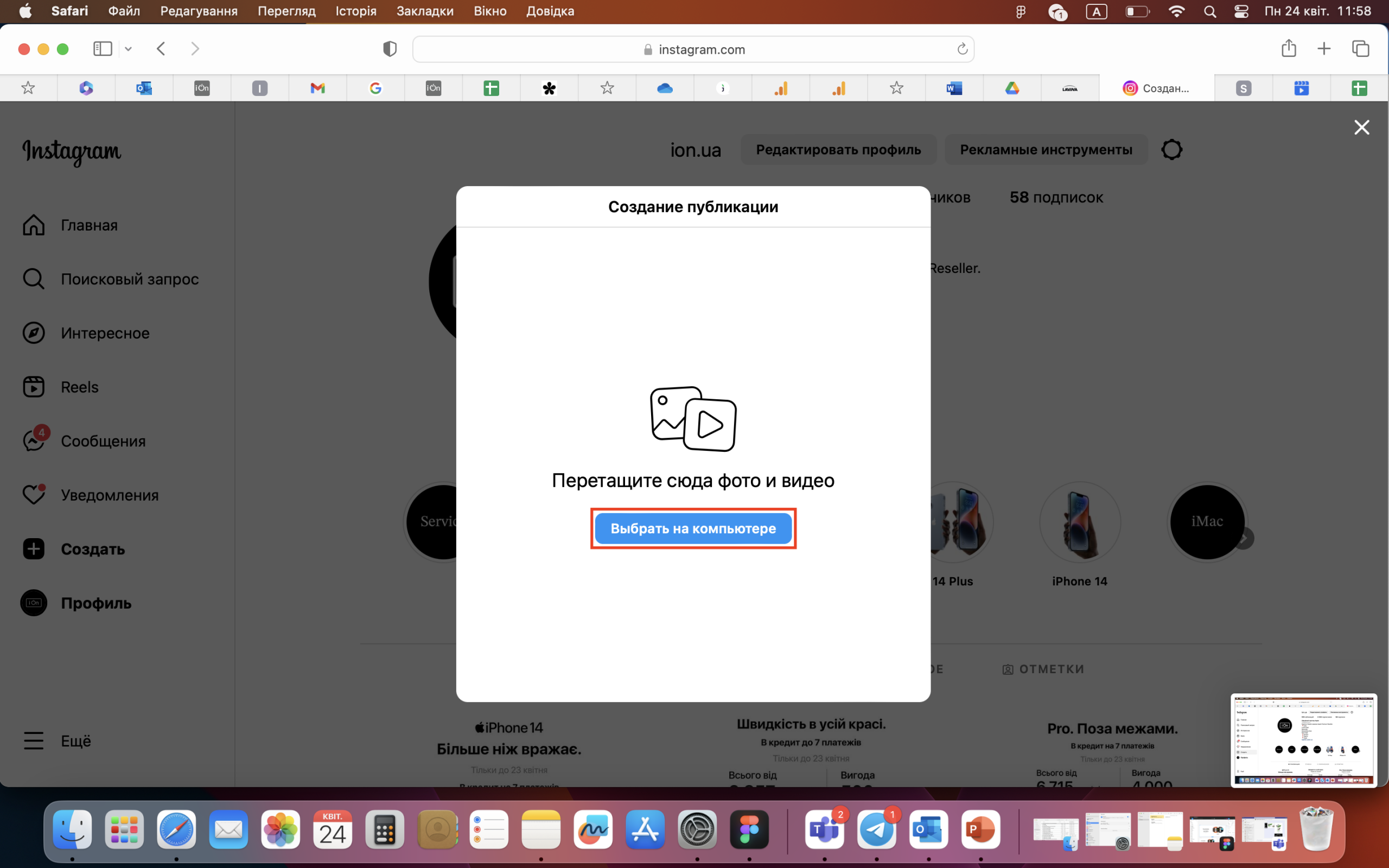Click the instagram.com address bar

coord(693,49)
